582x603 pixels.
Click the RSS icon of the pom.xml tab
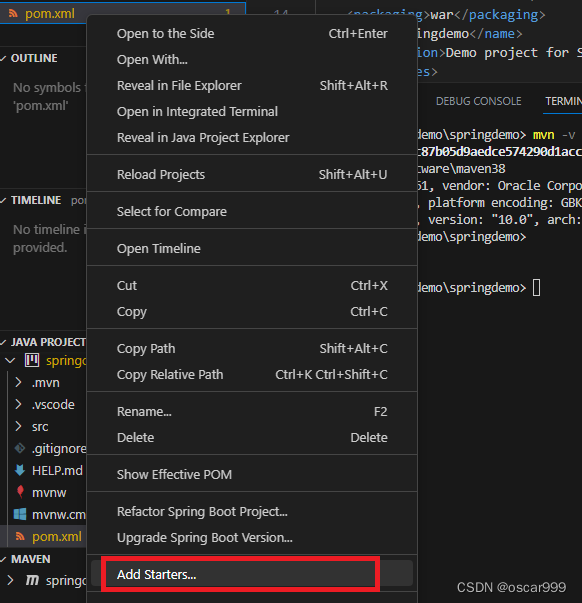(13, 13)
